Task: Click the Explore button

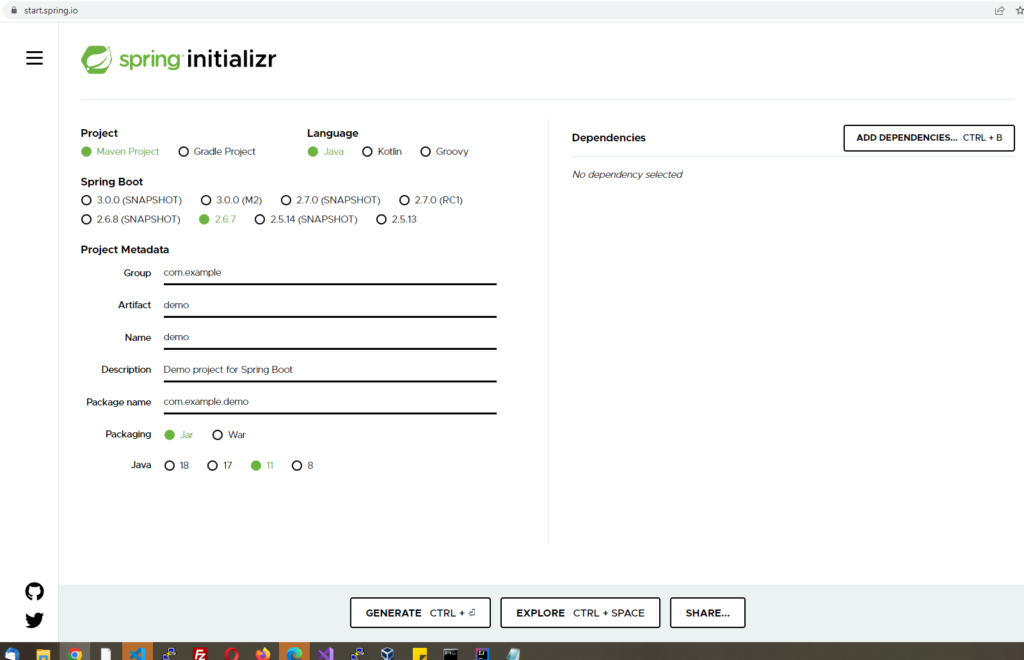Action: (580, 613)
